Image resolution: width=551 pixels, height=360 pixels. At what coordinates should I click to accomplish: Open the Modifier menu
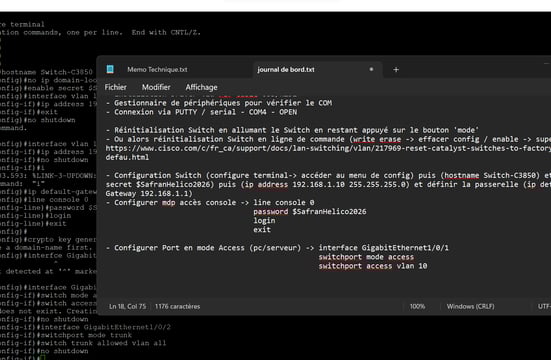click(x=156, y=87)
